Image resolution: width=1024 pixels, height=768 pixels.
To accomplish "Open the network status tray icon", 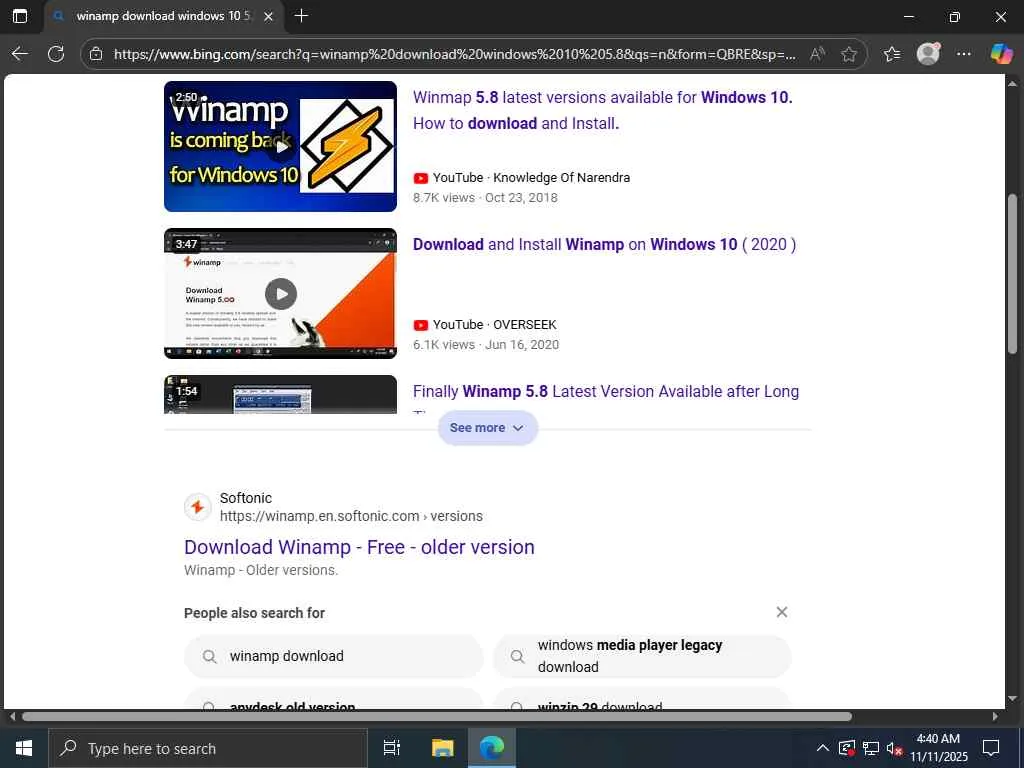I will pos(871,748).
